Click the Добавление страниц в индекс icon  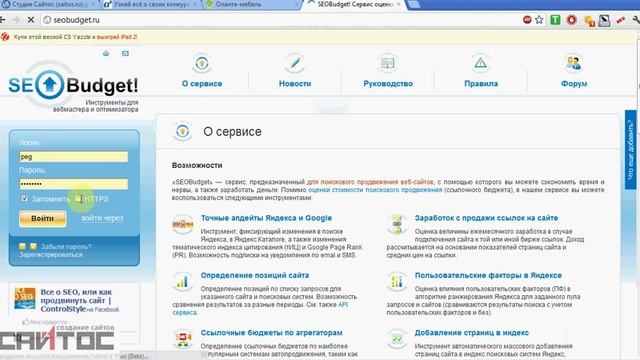point(396,339)
